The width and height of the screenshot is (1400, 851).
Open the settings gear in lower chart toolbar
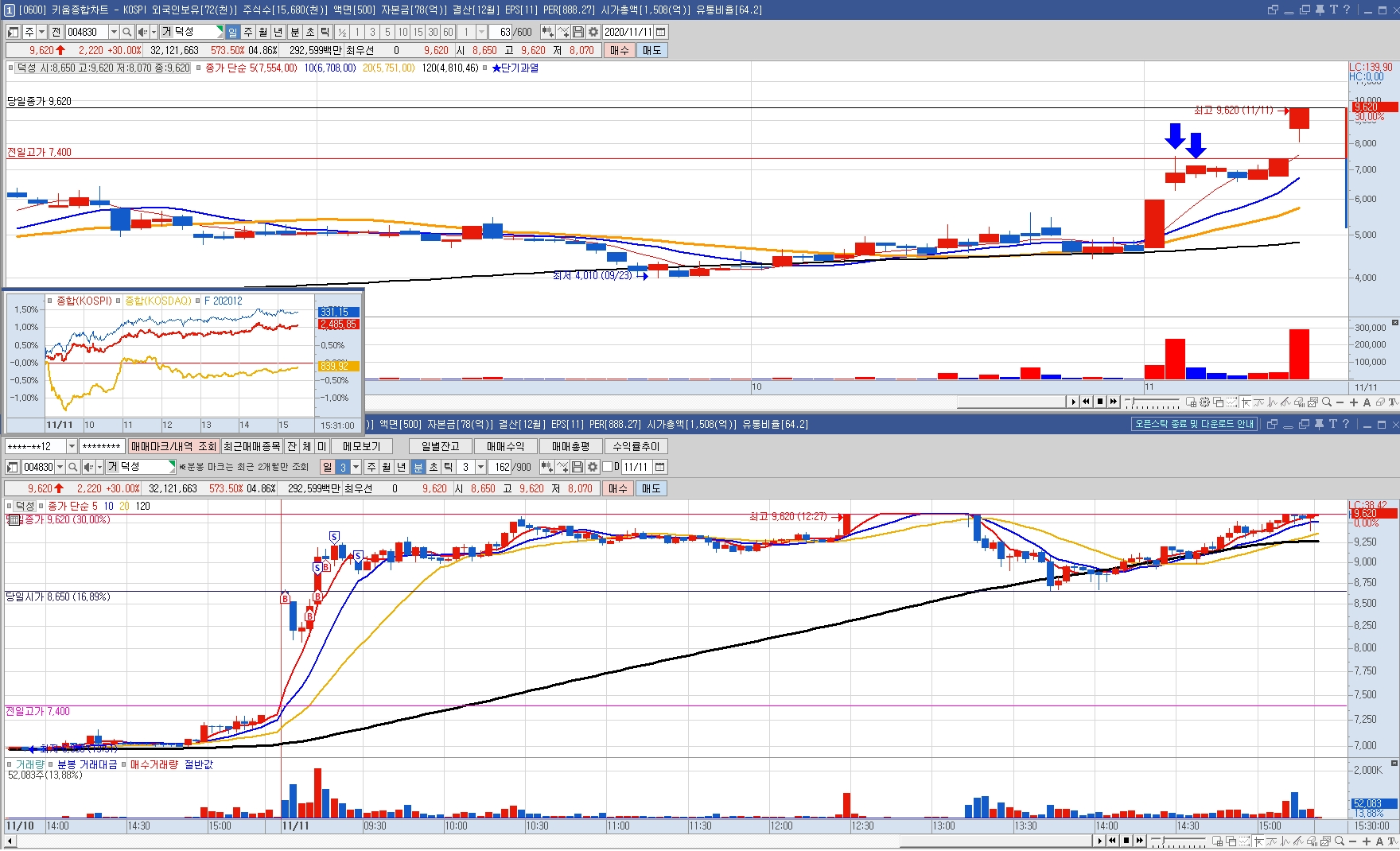(592, 467)
